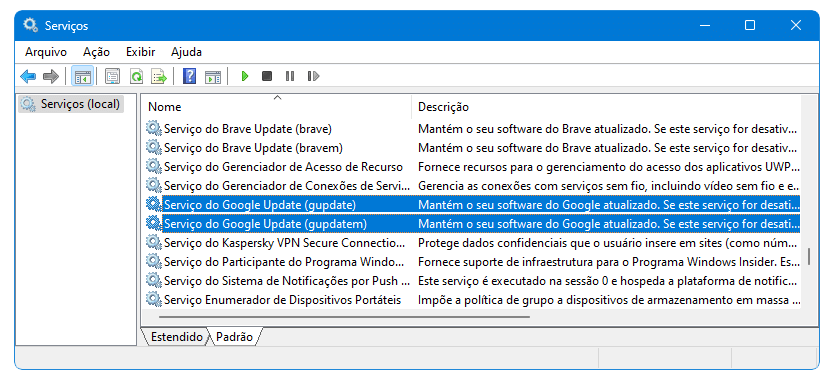Toggle the show/hide action pane icon
Viewport: 829px width, 386px height.
[213, 77]
